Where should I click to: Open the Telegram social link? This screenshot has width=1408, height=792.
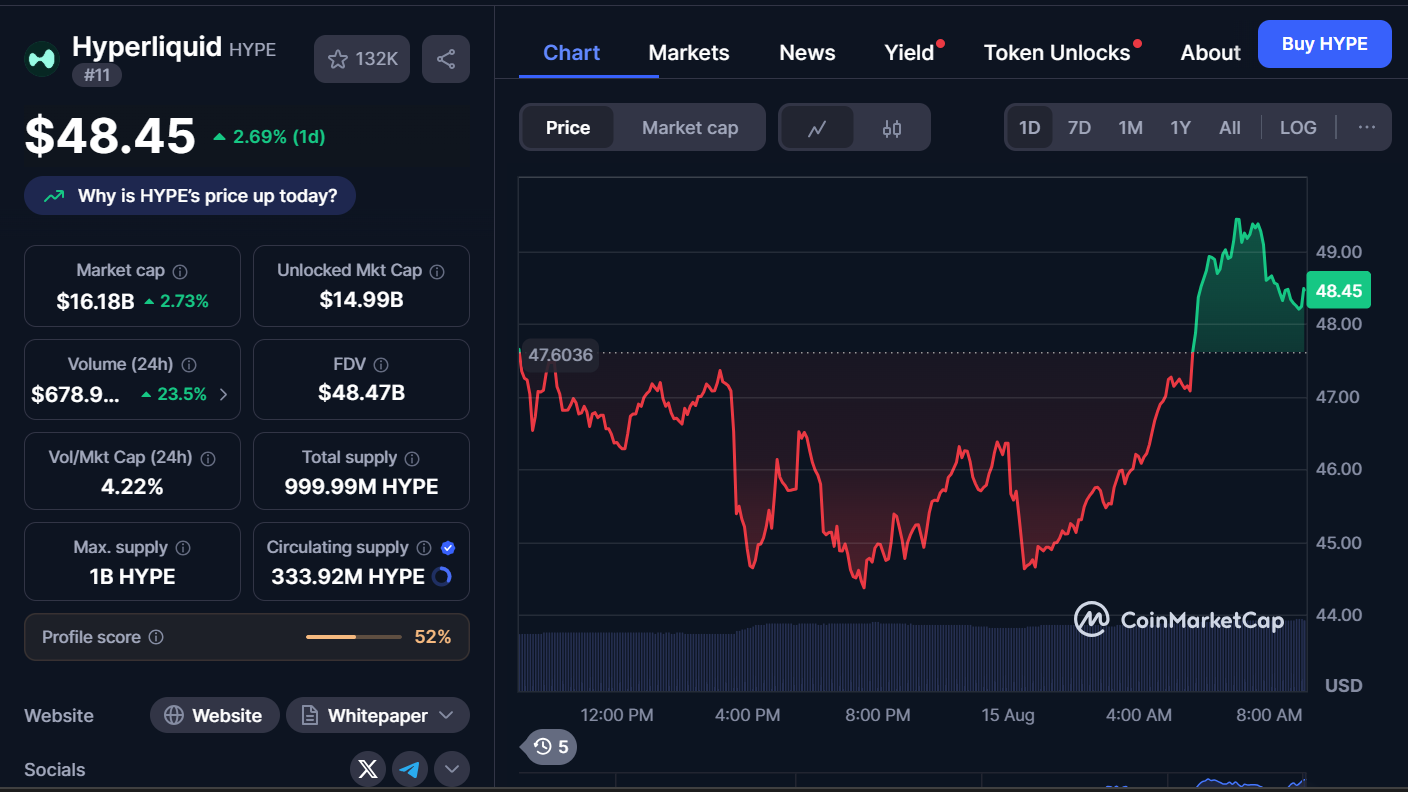click(410, 769)
